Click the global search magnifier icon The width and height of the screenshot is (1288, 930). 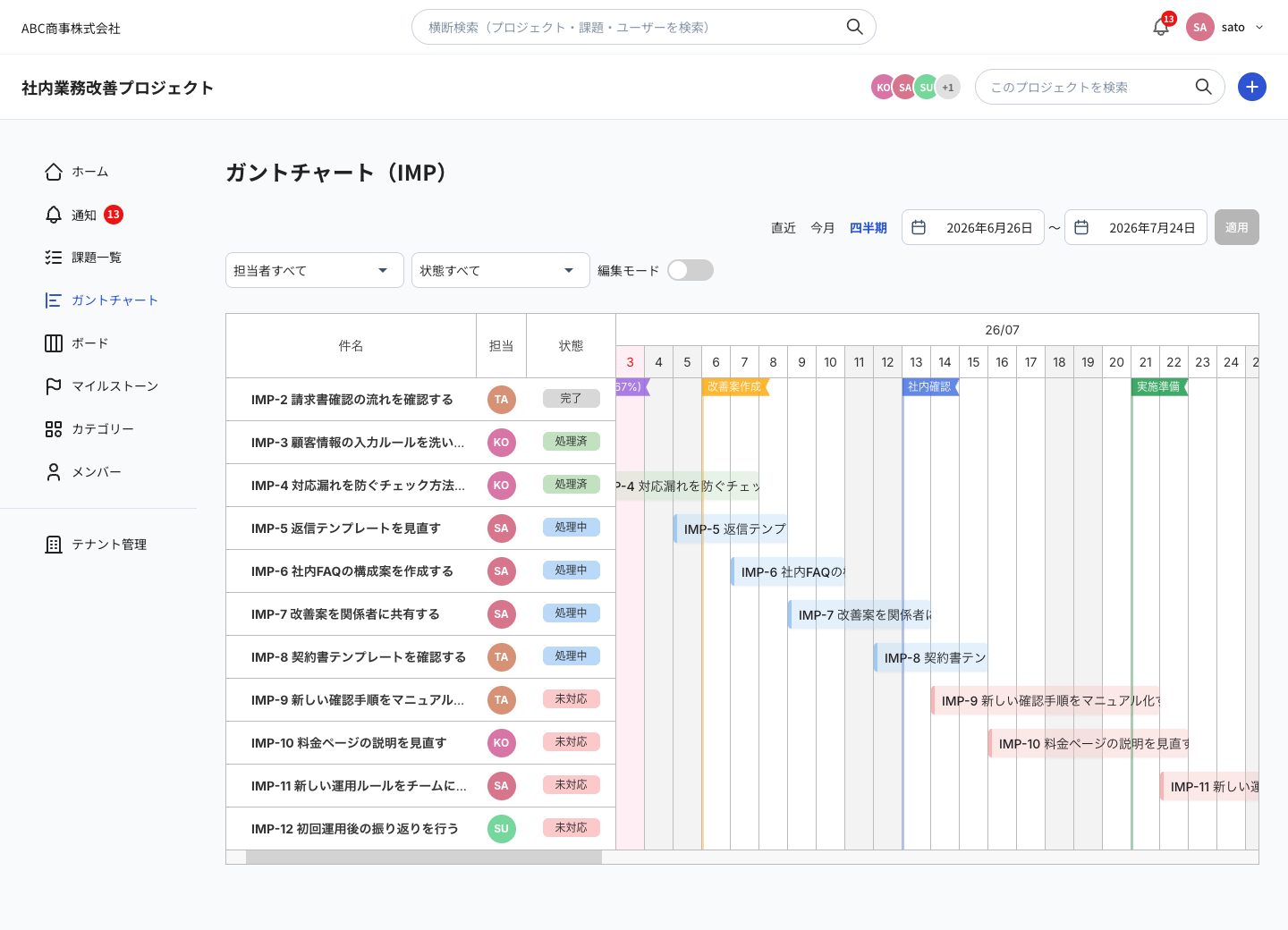[855, 27]
